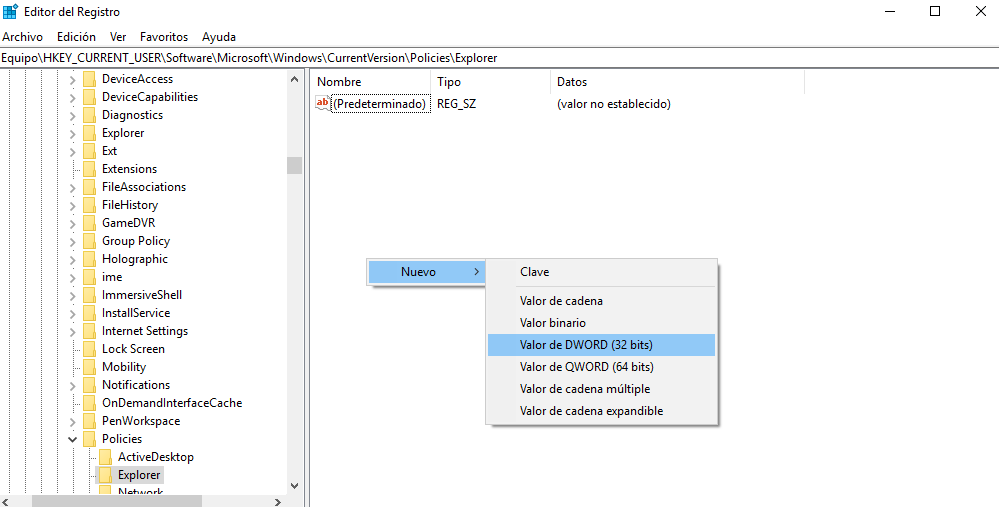The image size is (999, 507).
Task: Click the ActiveDesktop folder icon
Action: [105, 457]
